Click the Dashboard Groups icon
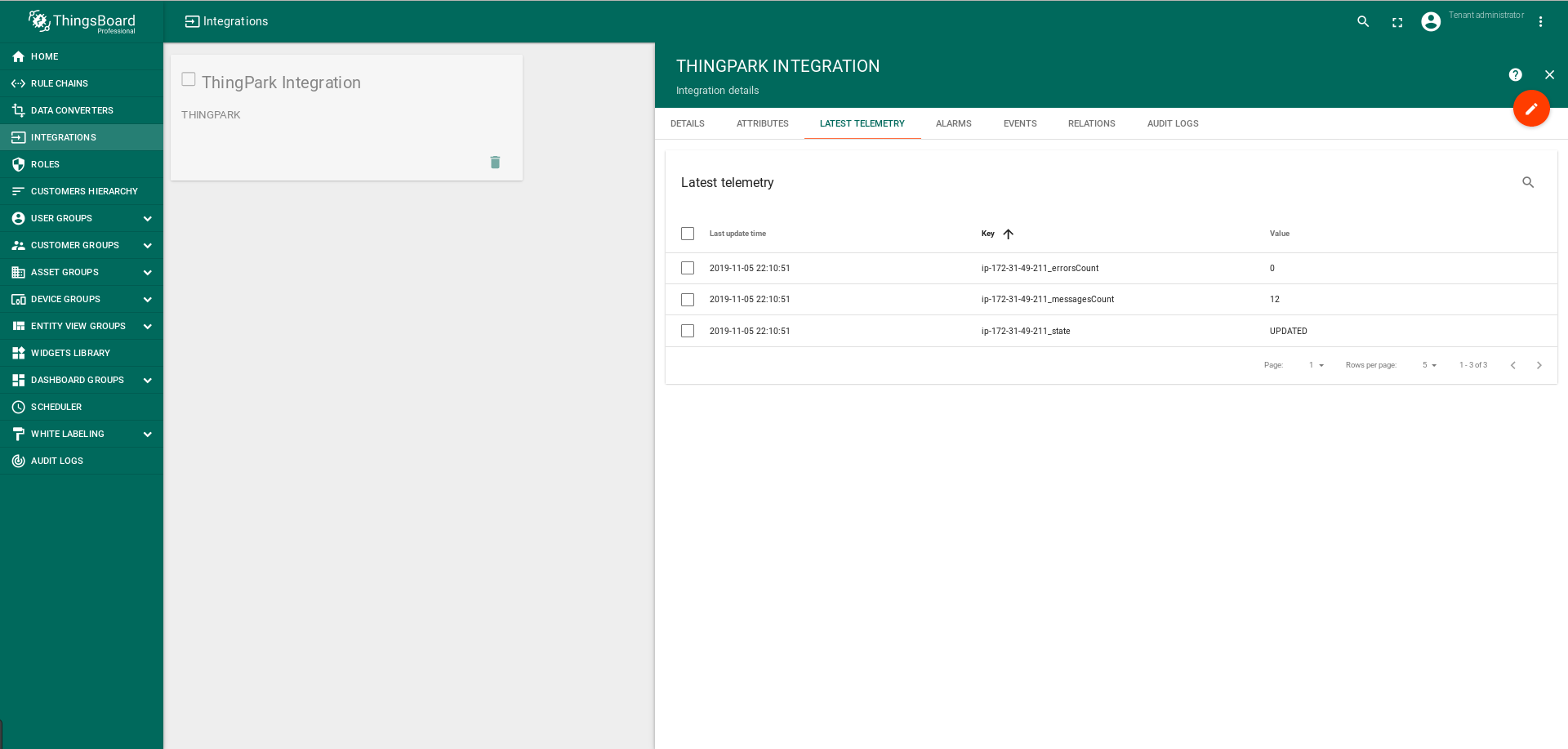1568x749 pixels. click(x=18, y=380)
